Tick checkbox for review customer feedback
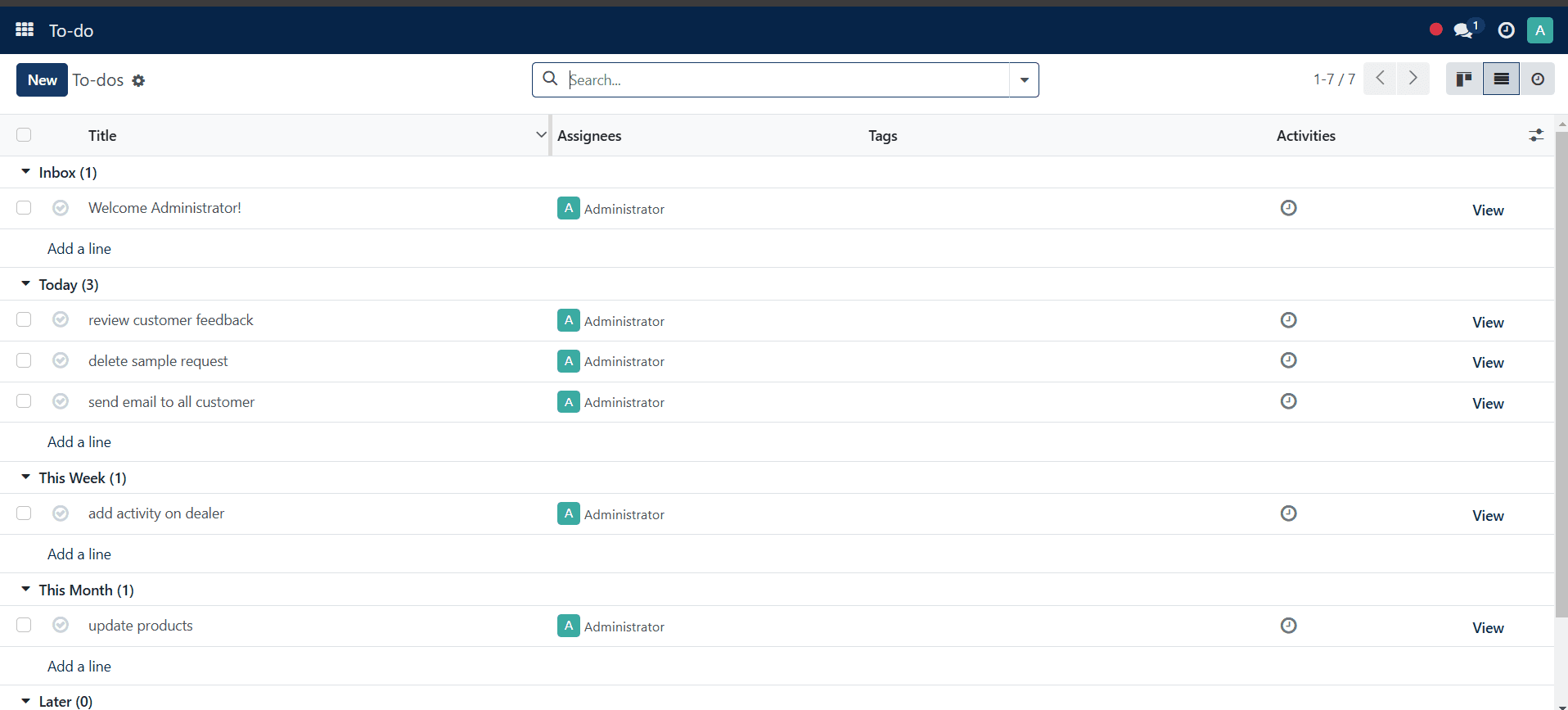1568x710 pixels. (x=24, y=319)
